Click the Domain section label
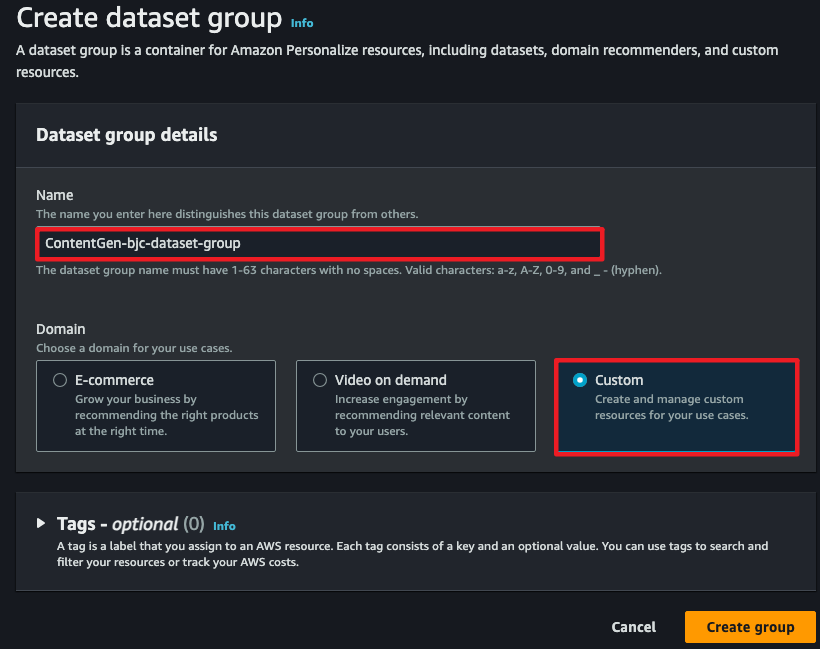The height and width of the screenshot is (649, 820). (61, 329)
